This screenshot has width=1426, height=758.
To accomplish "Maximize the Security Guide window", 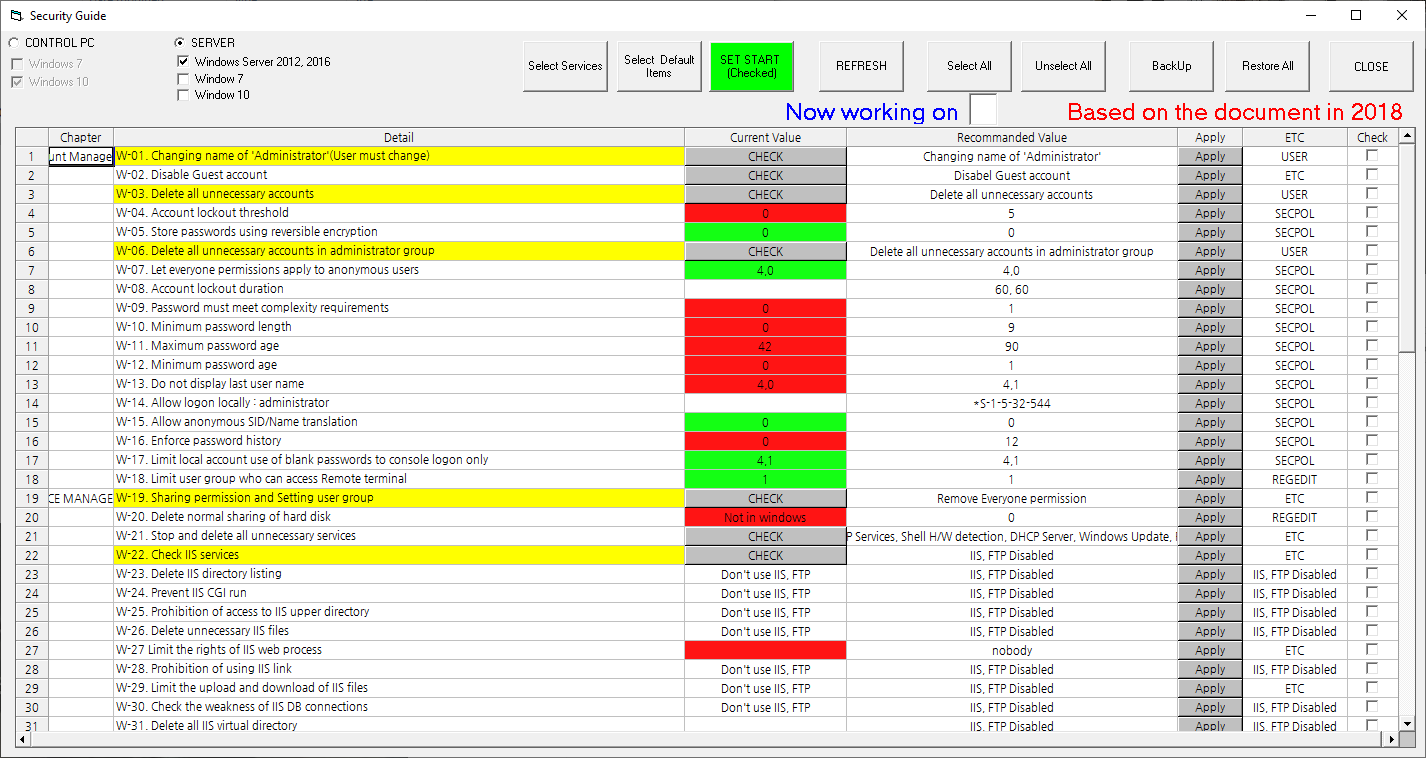I will [1356, 15].
